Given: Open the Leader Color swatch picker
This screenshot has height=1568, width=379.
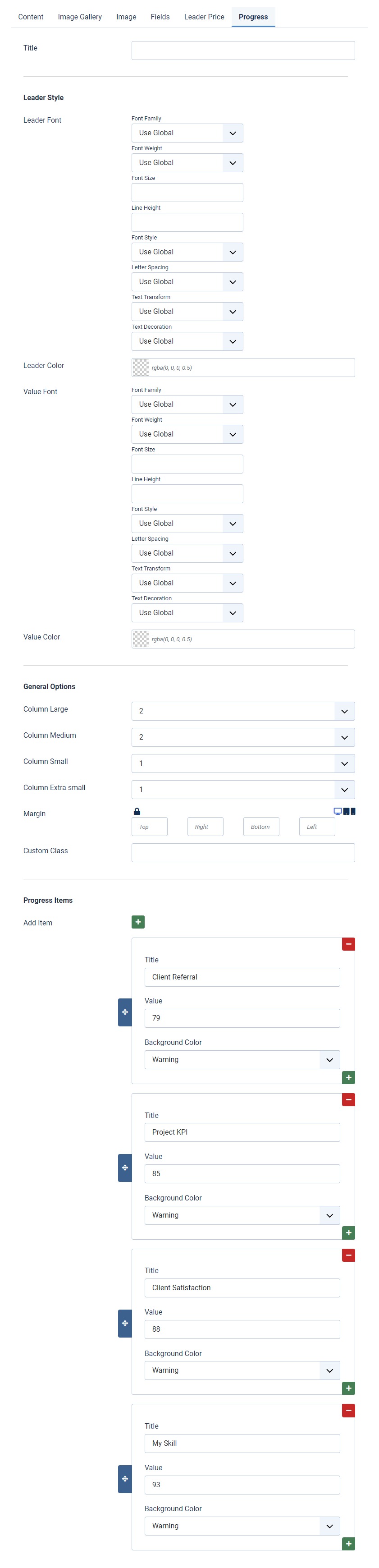Looking at the screenshot, I should coord(141,367).
